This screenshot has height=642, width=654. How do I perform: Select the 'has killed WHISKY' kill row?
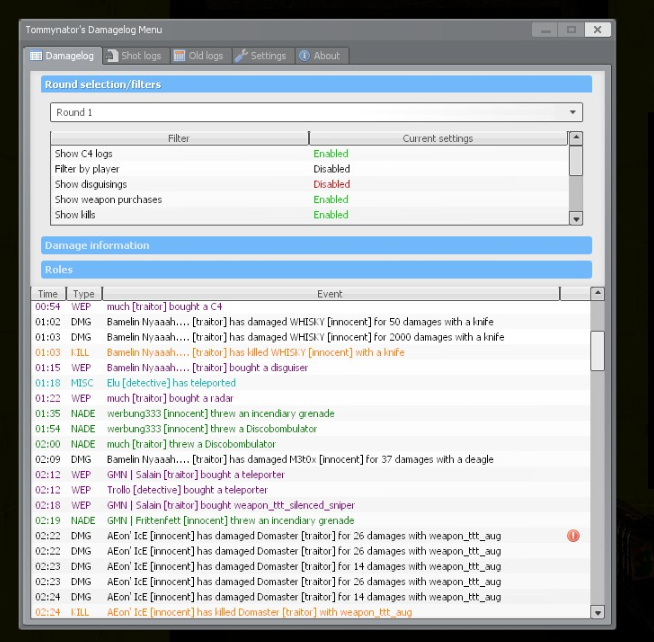coord(311,352)
